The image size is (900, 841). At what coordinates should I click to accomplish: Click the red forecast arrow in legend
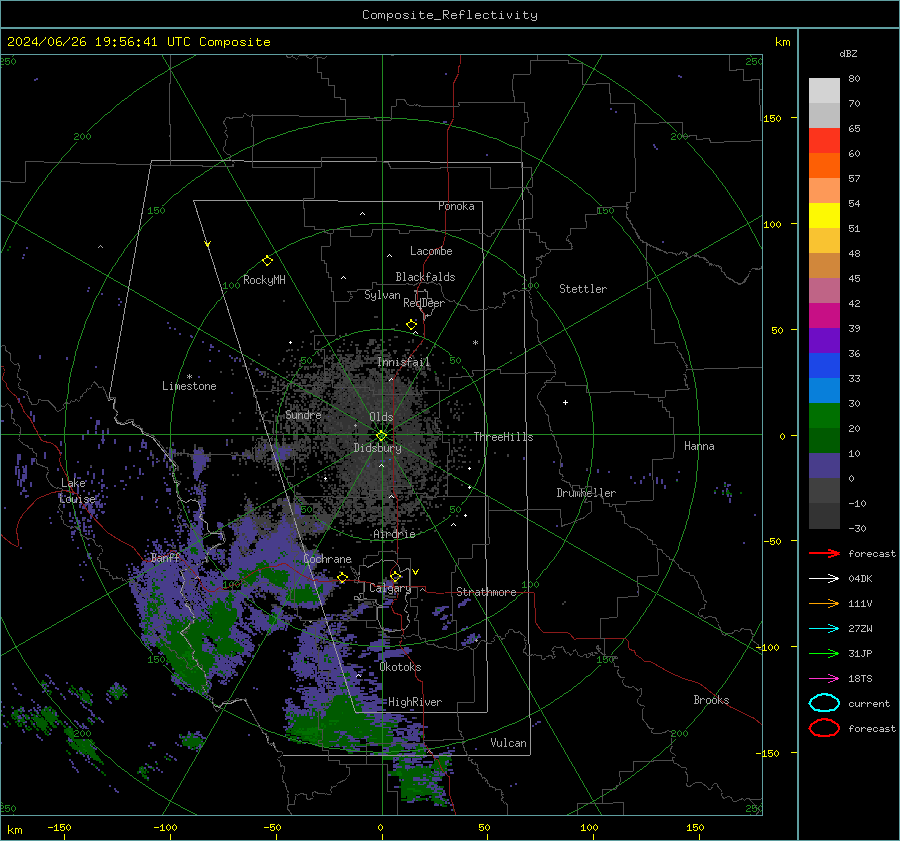pos(824,553)
